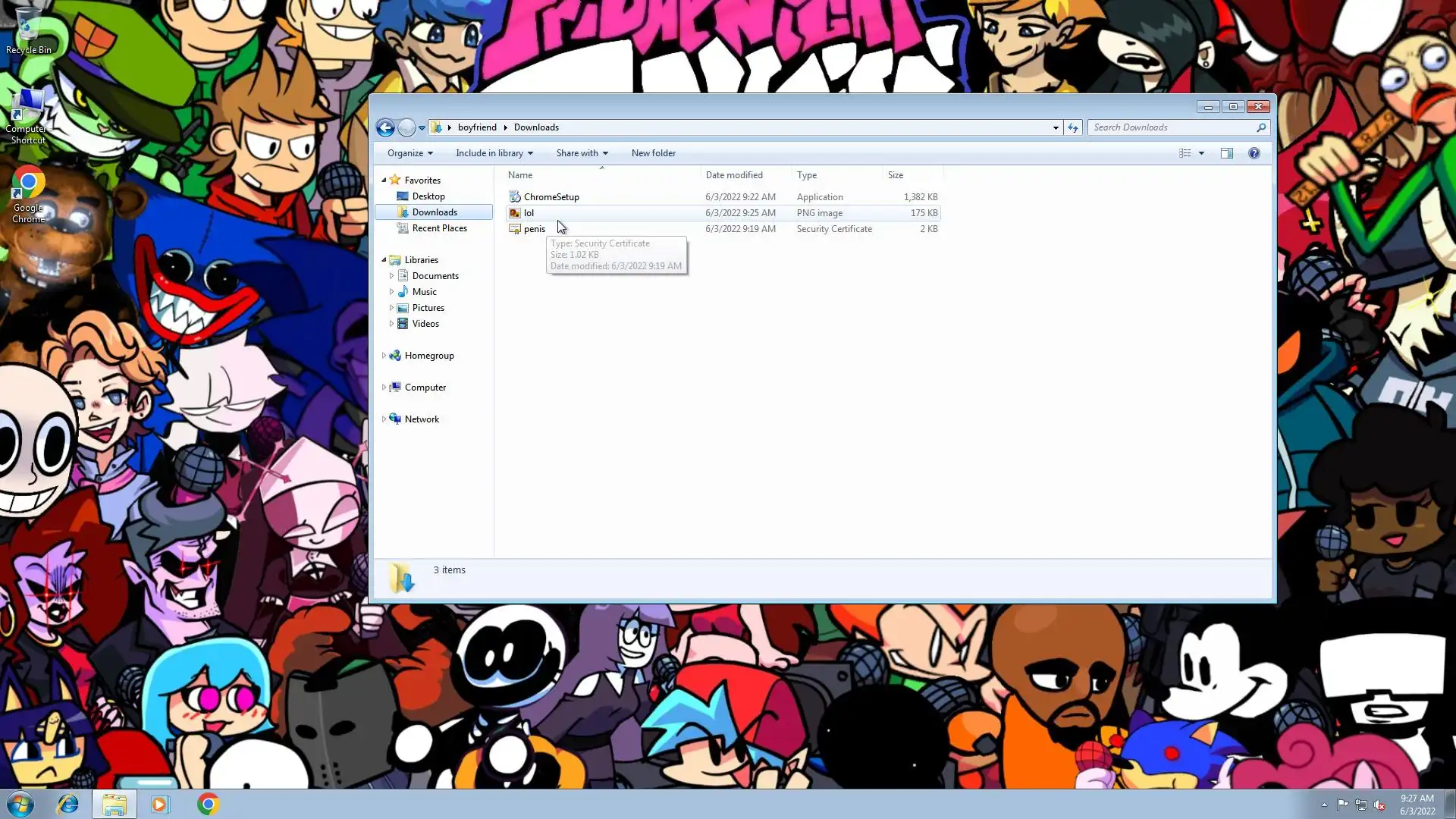The image size is (1456, 819).
Task: Expand the Documents library tree node
Action: click(x=391, y=276)
